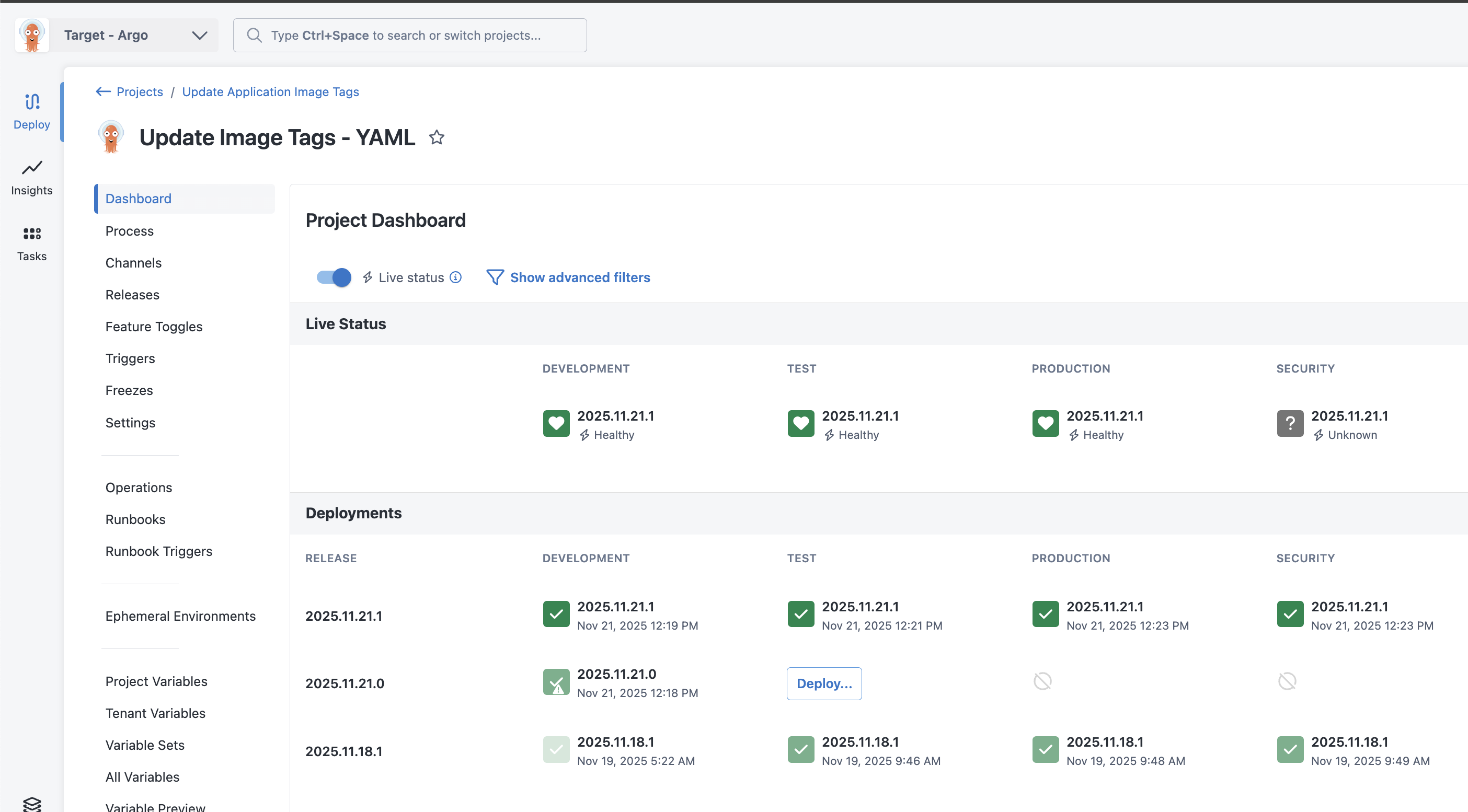Open Show advanced filters
1468x812 pixels.
tap(580, 277)
